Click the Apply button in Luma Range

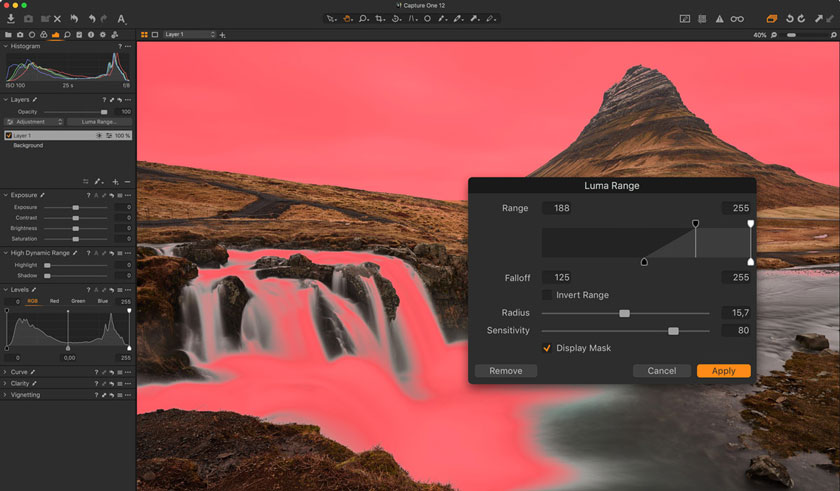point(723,371)
